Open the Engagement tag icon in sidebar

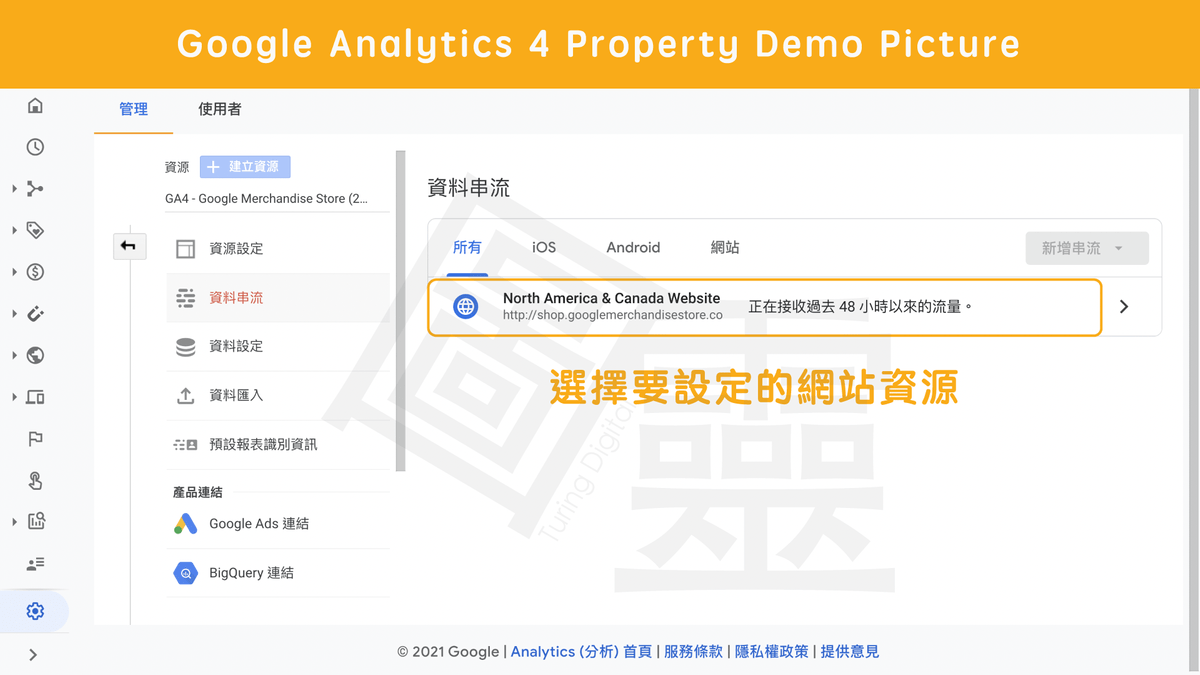[35, 230]
